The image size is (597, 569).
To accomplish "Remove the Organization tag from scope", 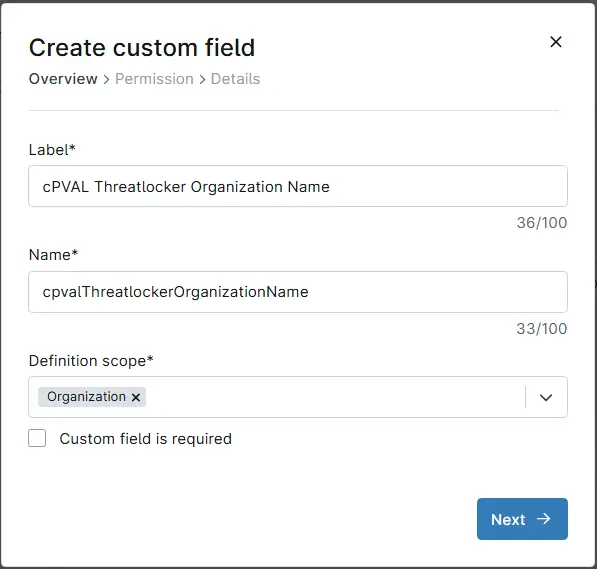I will coord(136,397).
